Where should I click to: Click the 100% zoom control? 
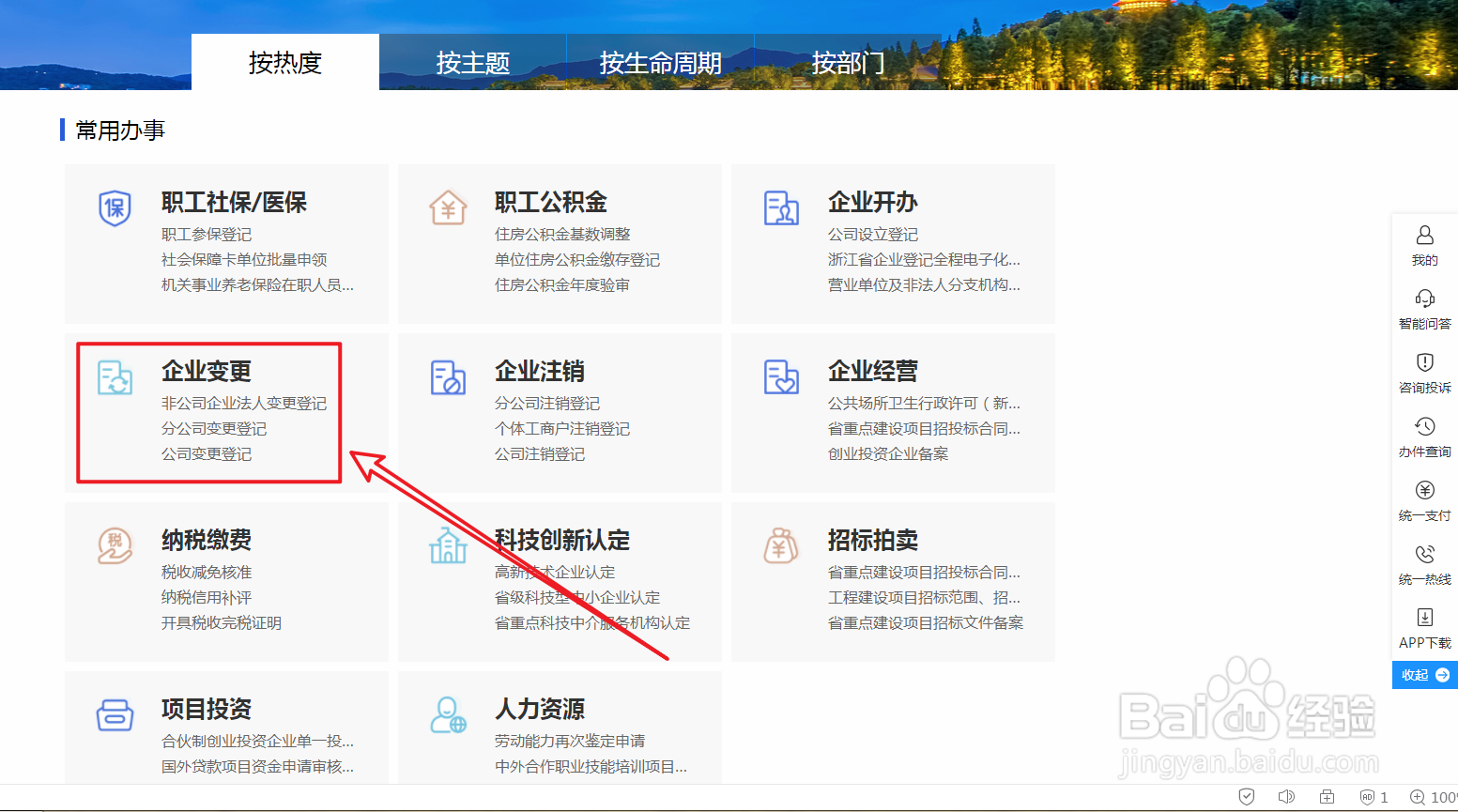coord(1439,796)
